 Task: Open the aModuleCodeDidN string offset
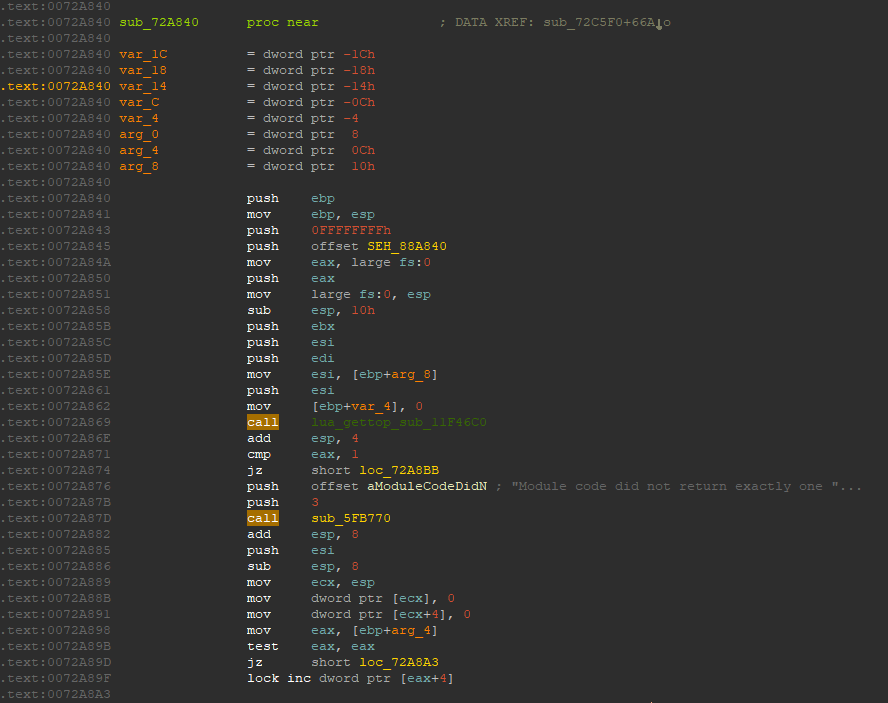(x=427, y=486)
